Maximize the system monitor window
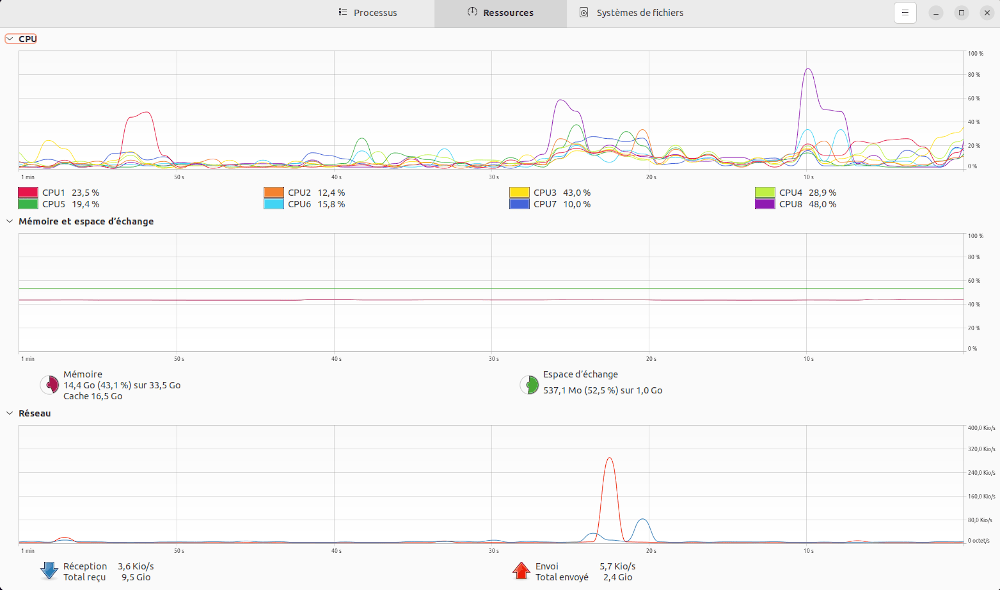 point(961,13)
